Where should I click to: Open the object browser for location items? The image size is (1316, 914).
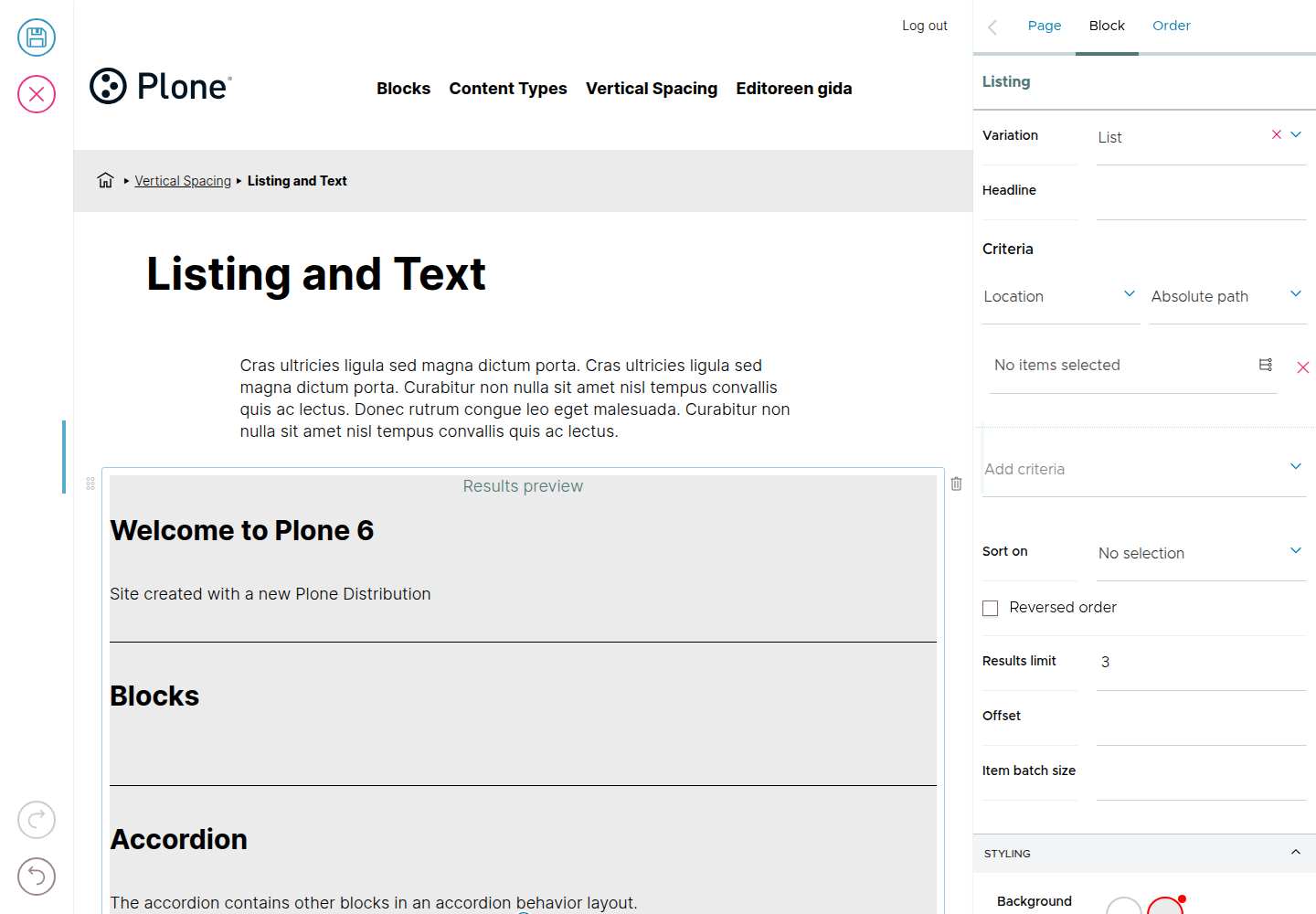pos(1266,365)
